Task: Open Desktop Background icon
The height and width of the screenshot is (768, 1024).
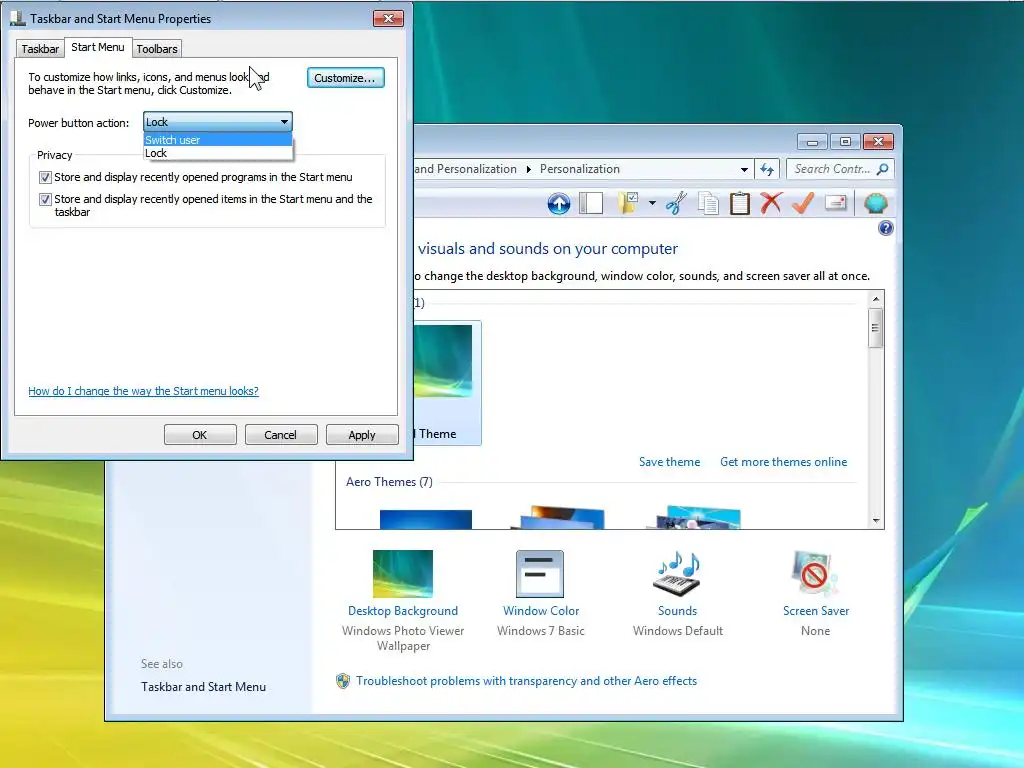Action: (403, 573)
